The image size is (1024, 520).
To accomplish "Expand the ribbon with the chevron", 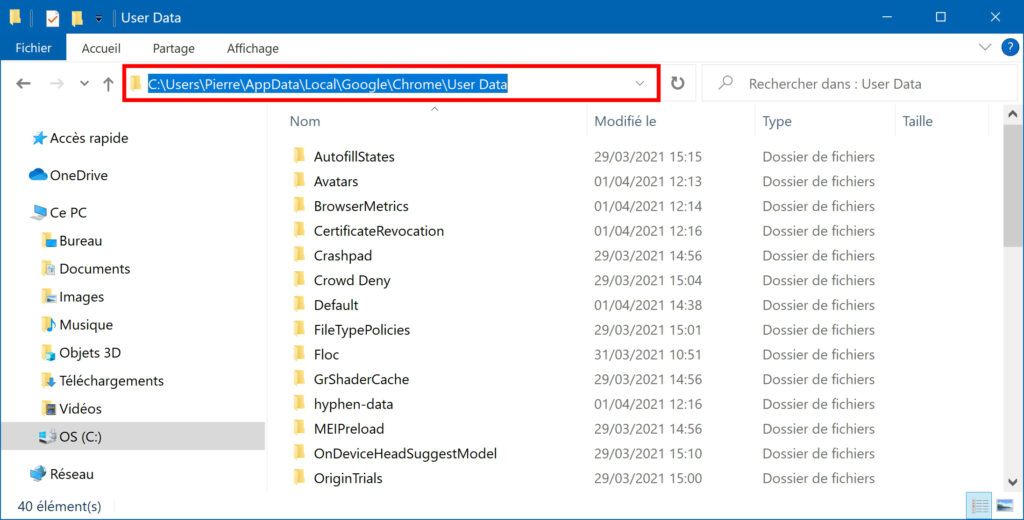I will point(985,47).
